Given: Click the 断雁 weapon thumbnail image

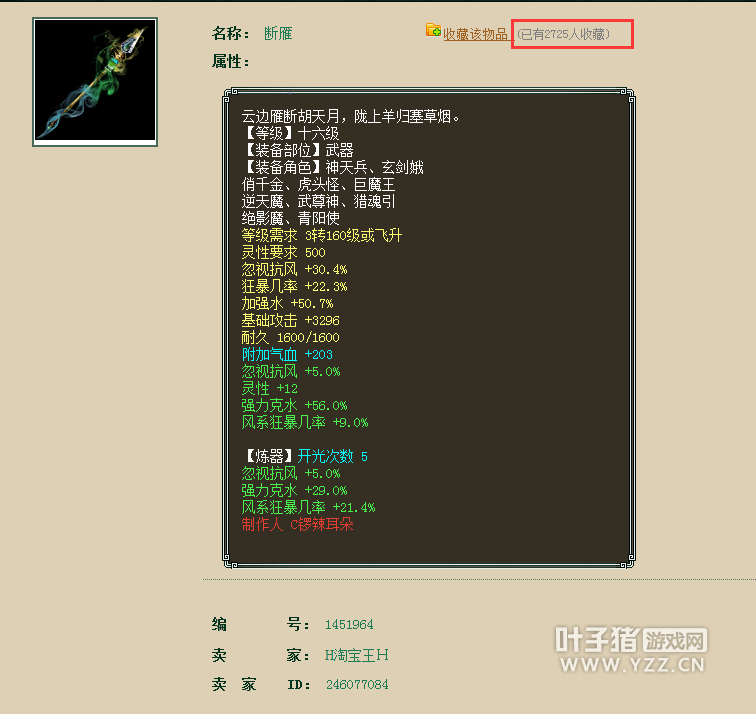Looking at the screenshot, I should (95, 81).
